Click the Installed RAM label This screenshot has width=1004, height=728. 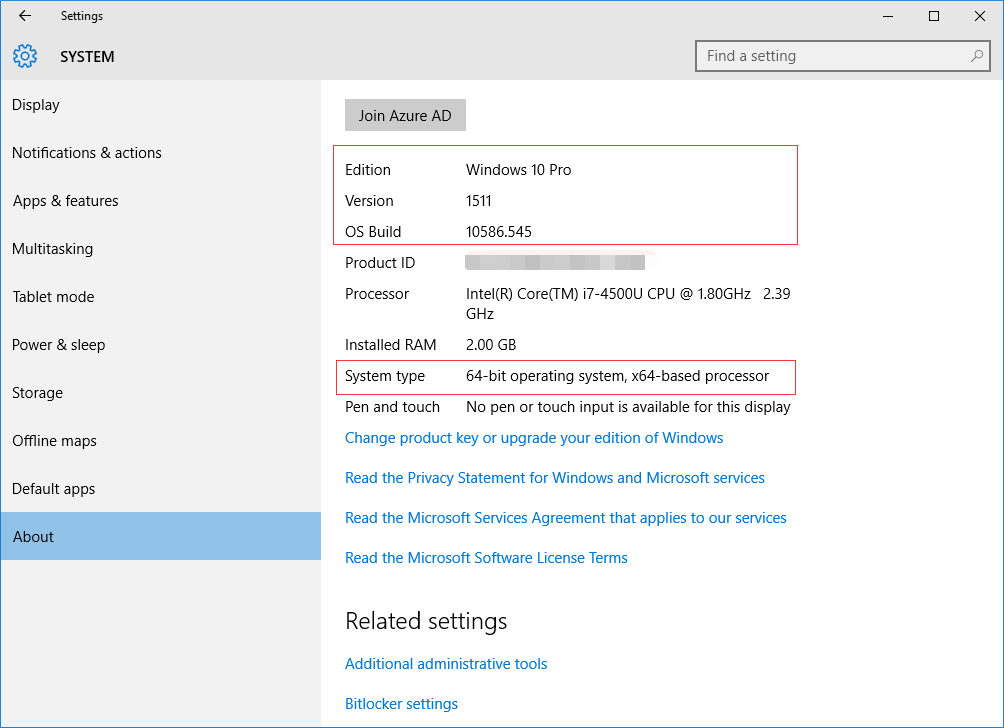click(391, 345)
